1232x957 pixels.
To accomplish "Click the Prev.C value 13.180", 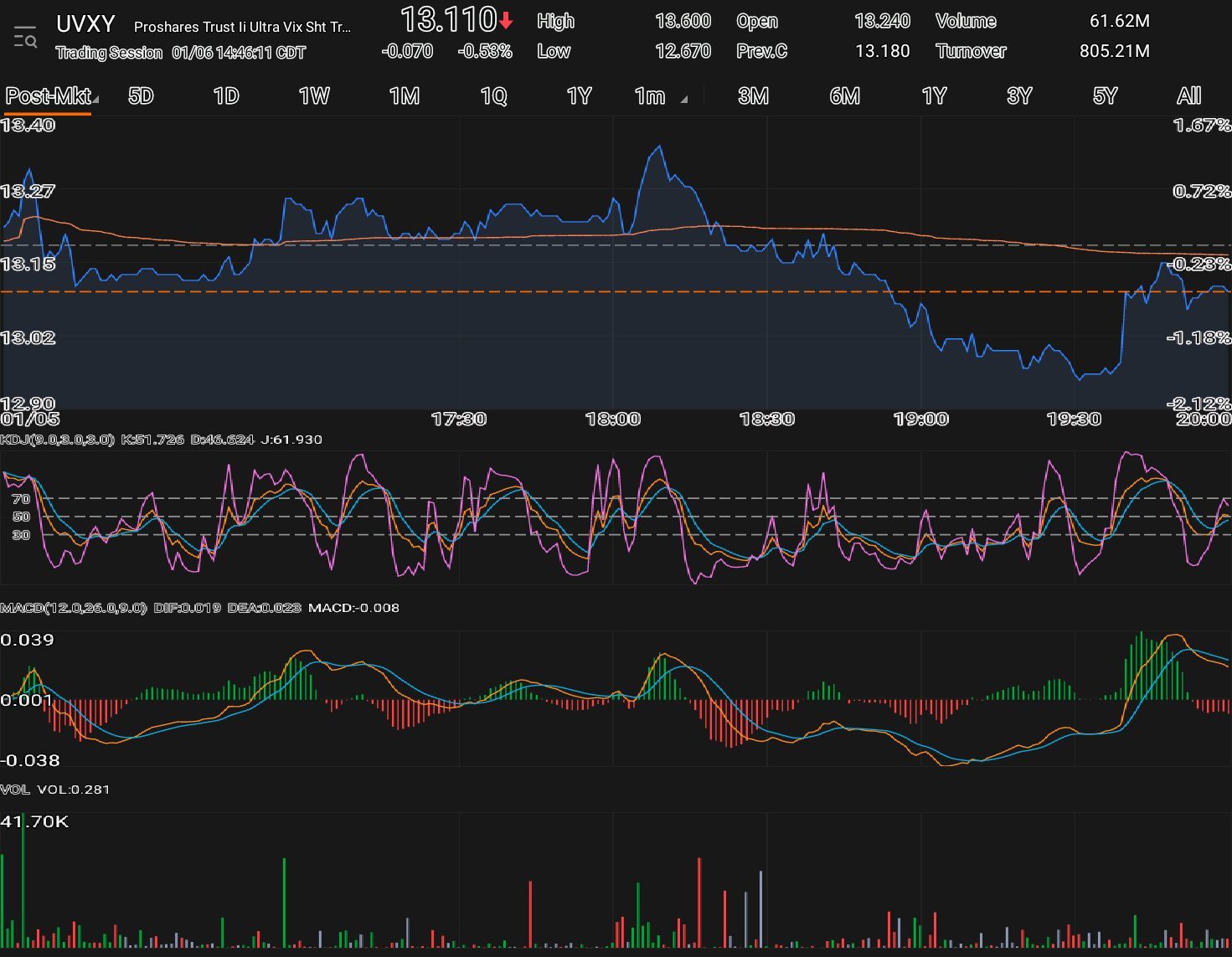I will [882, 51].
